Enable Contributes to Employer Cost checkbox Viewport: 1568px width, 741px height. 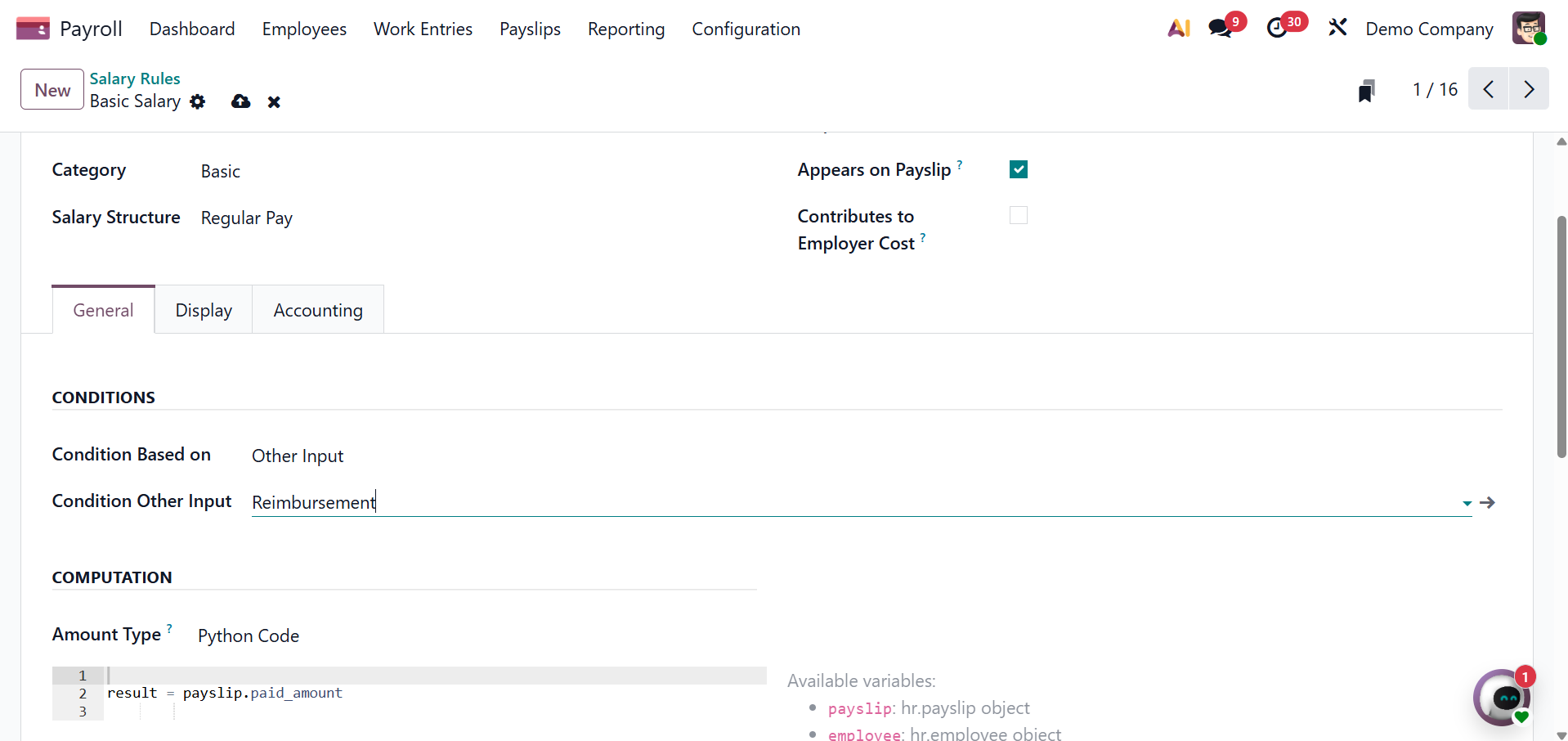click(x=1018, y=215)
